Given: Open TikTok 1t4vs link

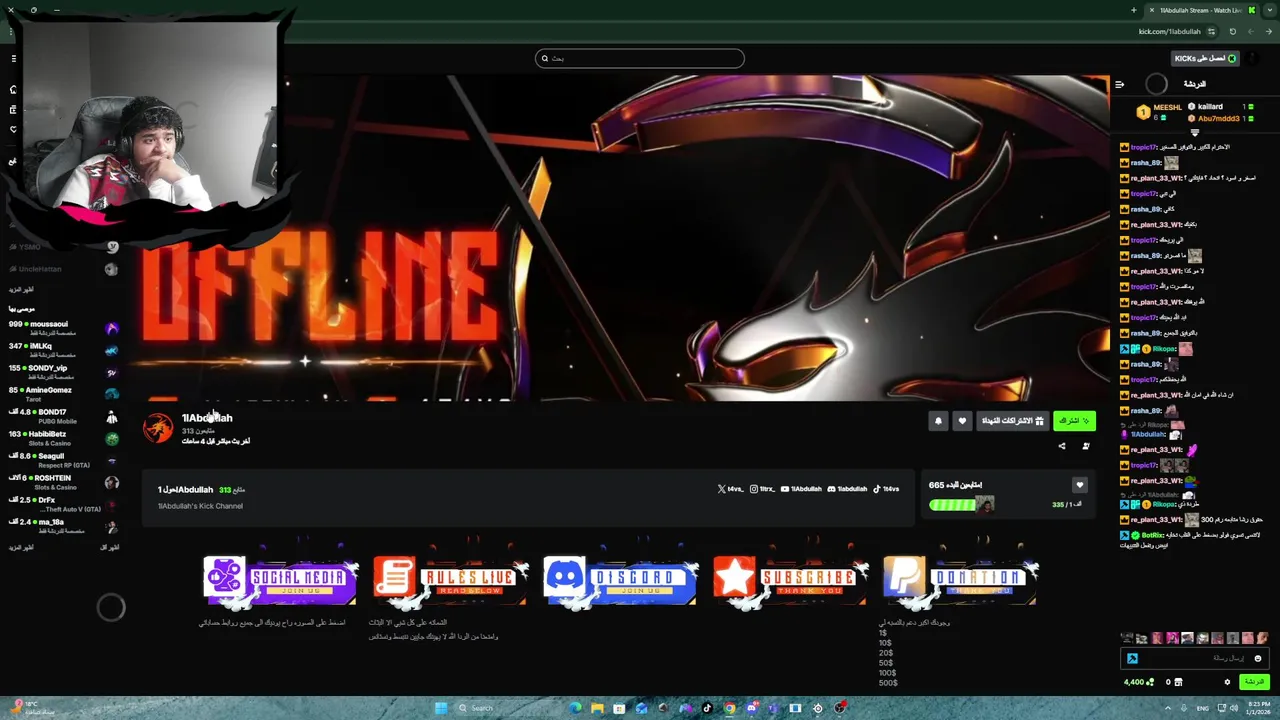Looking at the screenshot, I should tap(886, 489).
